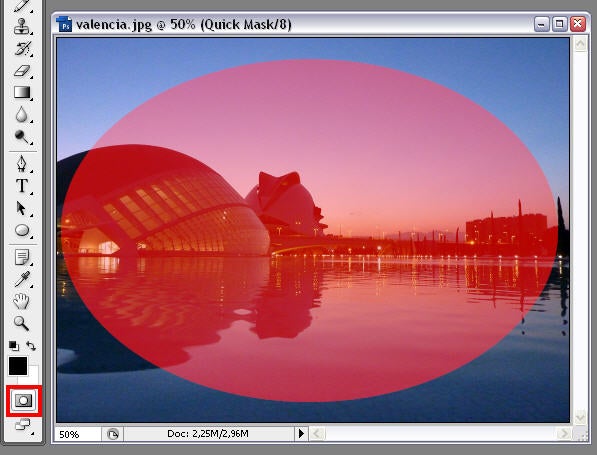Select the Blur drop tool
This screenshot has height=455, width=597.
22,114
